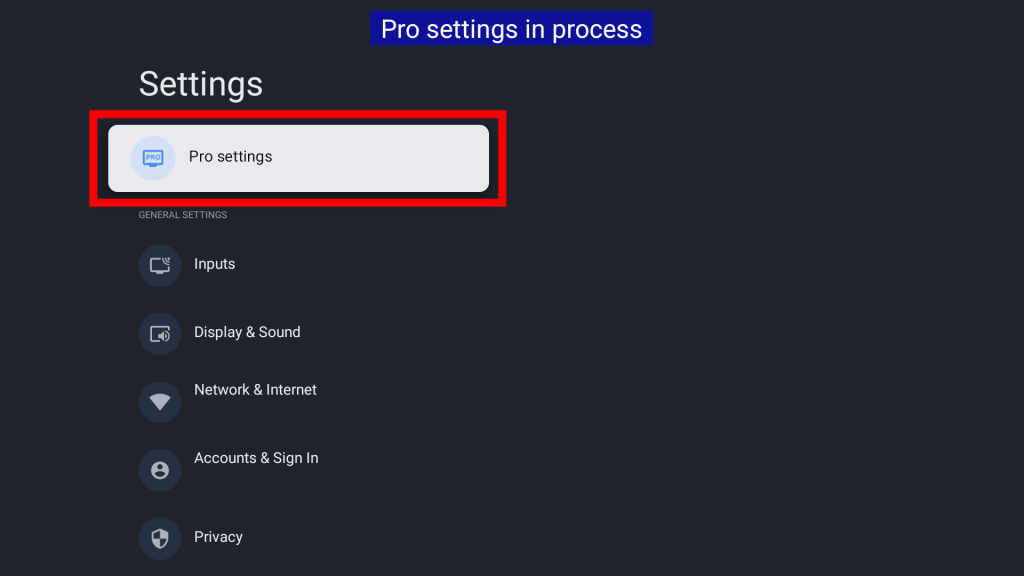
Task: Open the Inputs menu entry
Action: pyautogui.click(x=214, y=264)
